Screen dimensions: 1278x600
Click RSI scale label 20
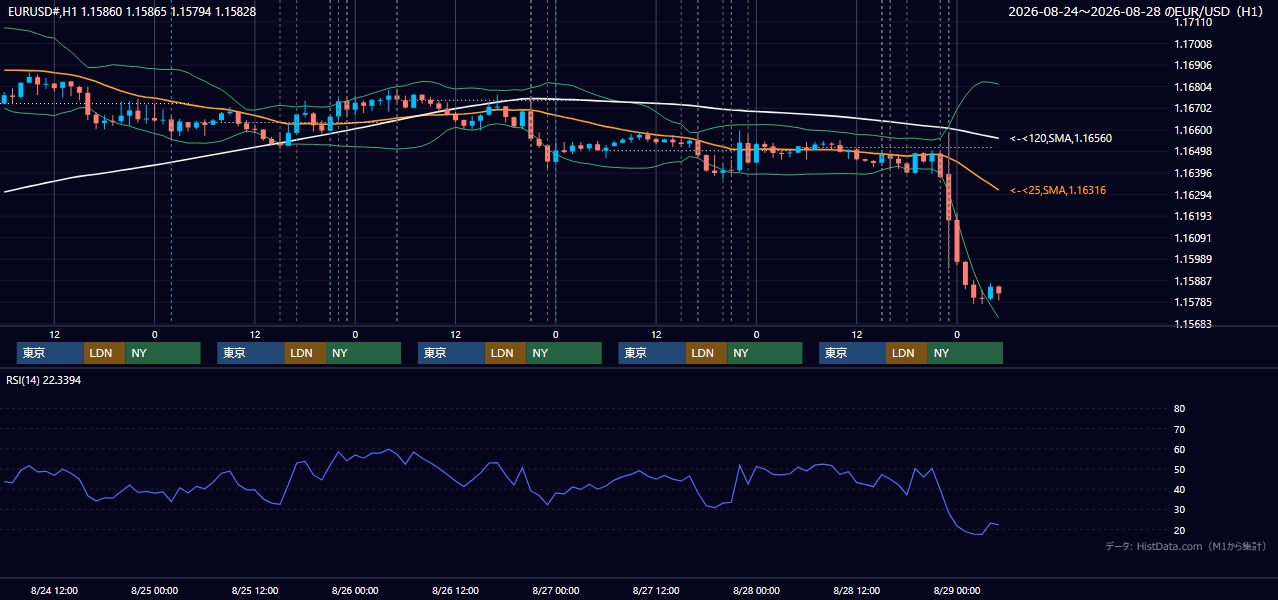pyautogui.click(x=1179, y=530)
